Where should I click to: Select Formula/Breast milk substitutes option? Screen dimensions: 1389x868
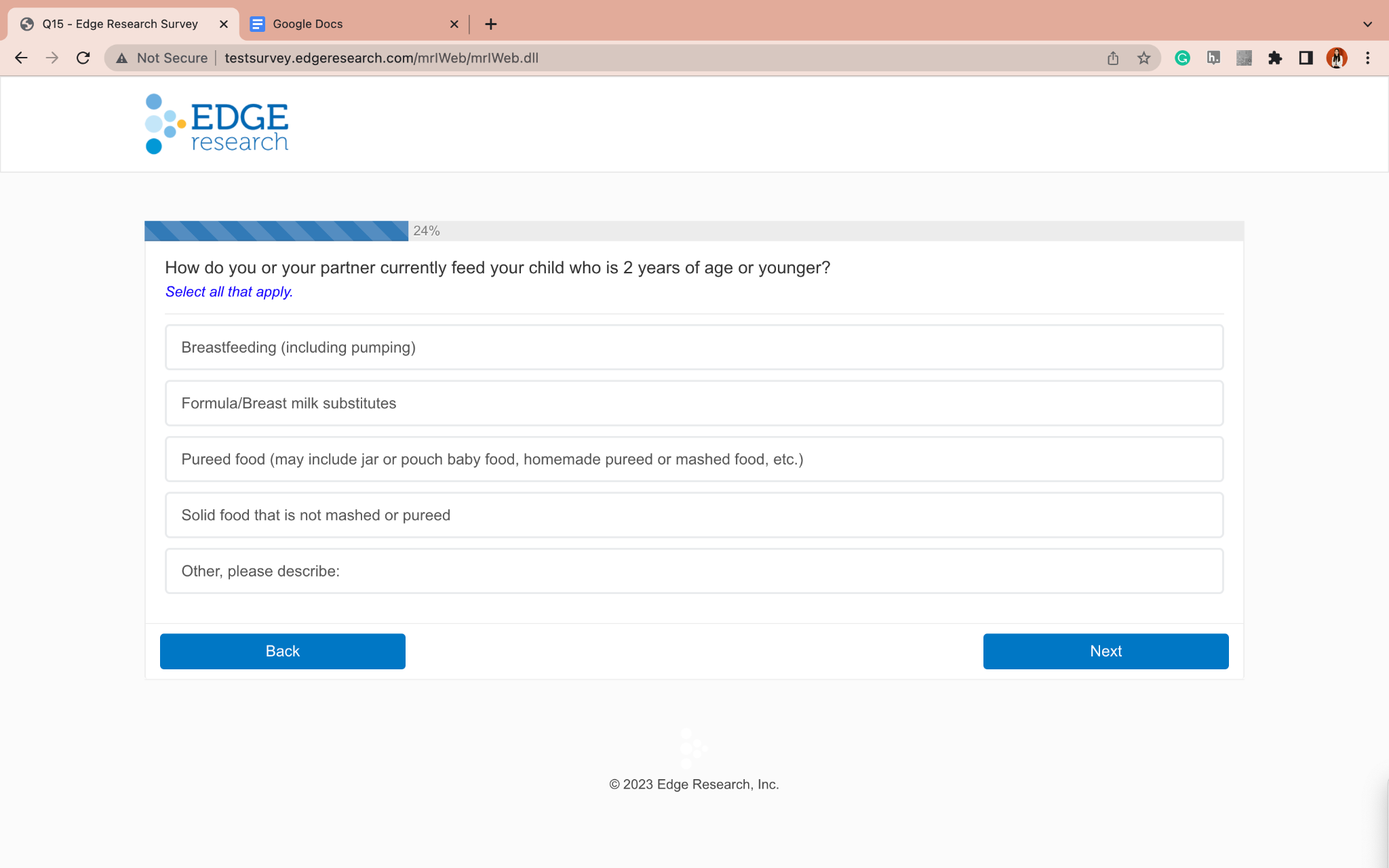(x=694, y=403)
